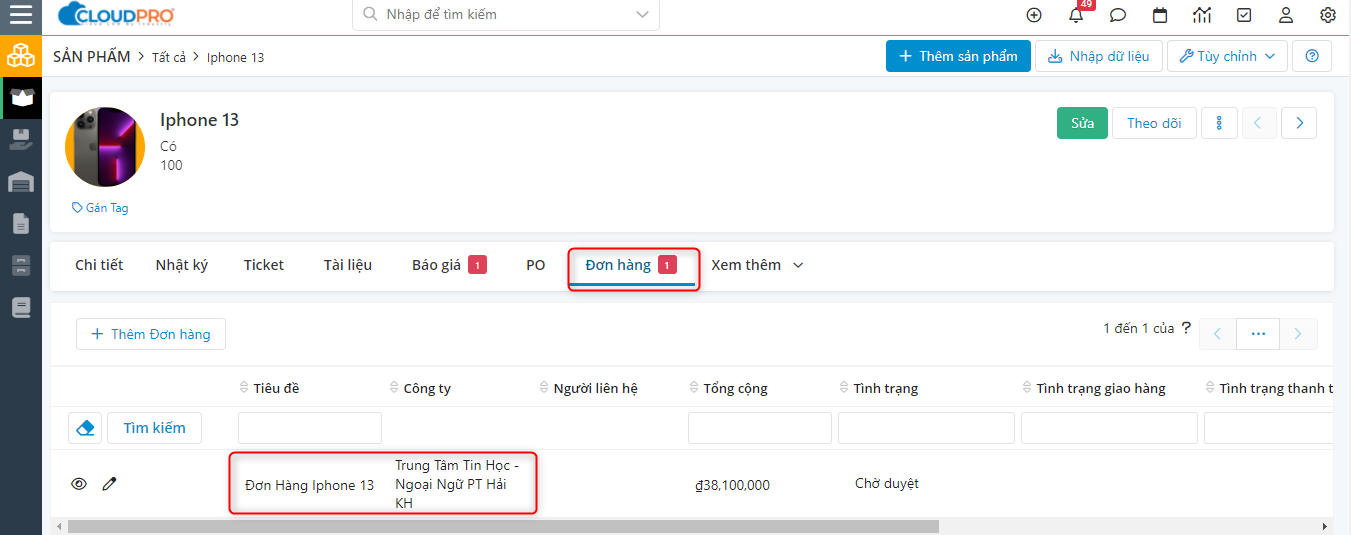The image size is (1351, 535).
Task: Open the archive drawer sidebar icon
Action: coord(21,266)
